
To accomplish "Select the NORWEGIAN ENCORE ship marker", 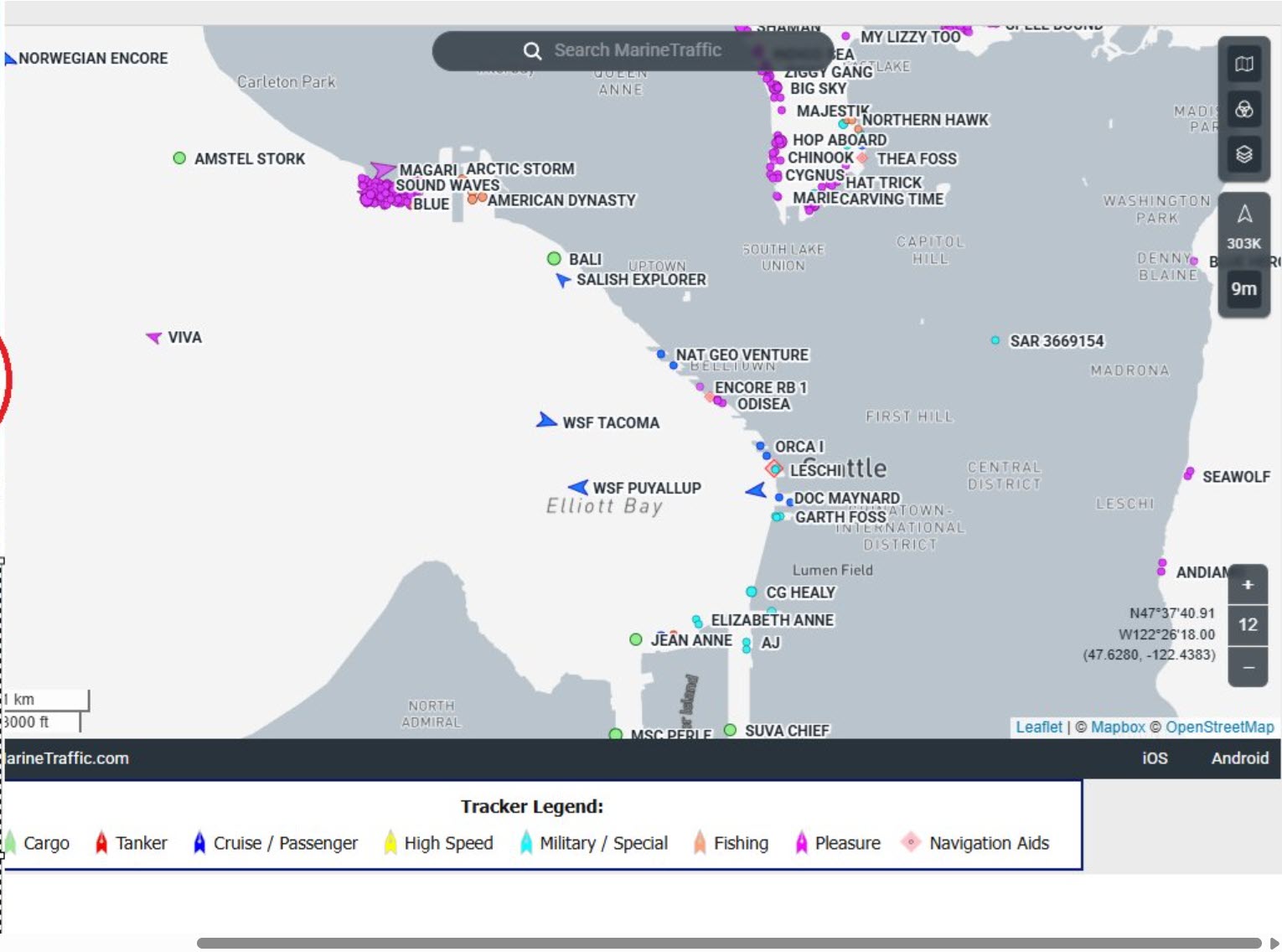I will 10,59.
